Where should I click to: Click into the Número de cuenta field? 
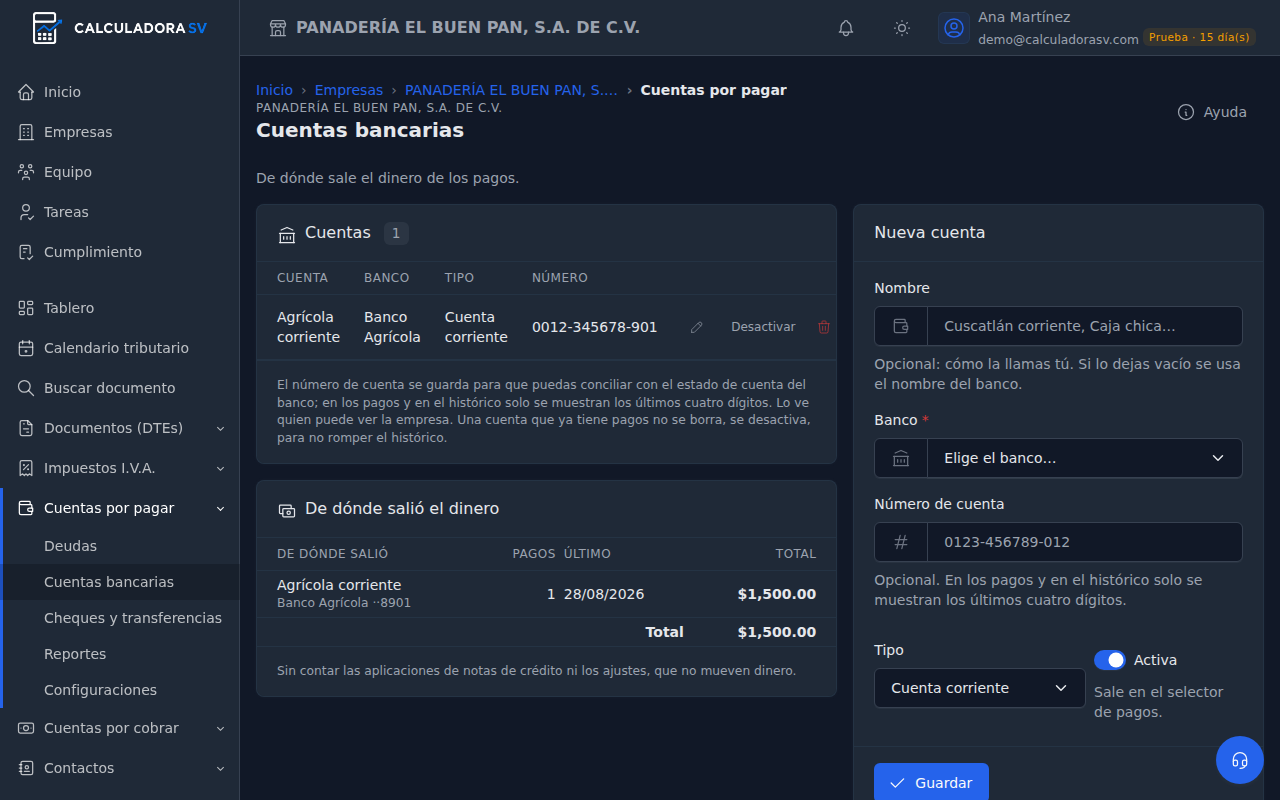point(1085,542)
